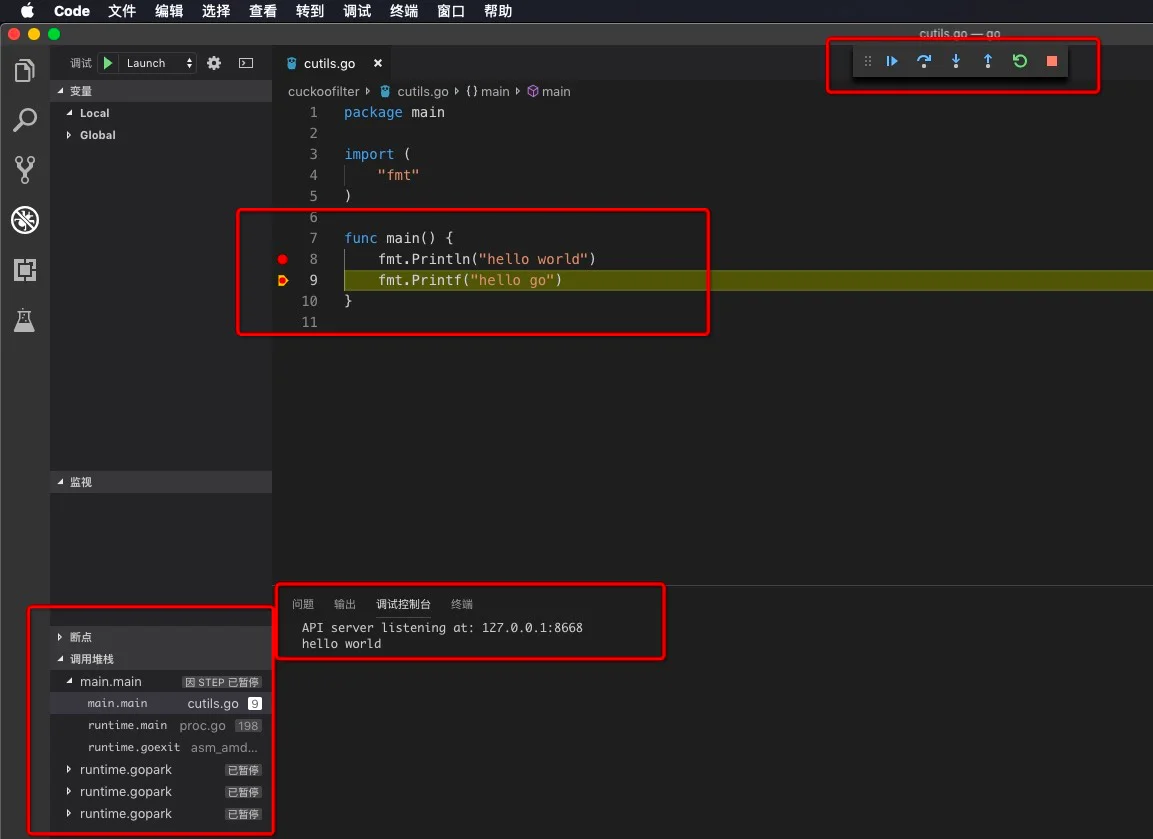Click the Step Into debug arrow
The height and width of the screenshot is (839, 1153).
[956, 62]
